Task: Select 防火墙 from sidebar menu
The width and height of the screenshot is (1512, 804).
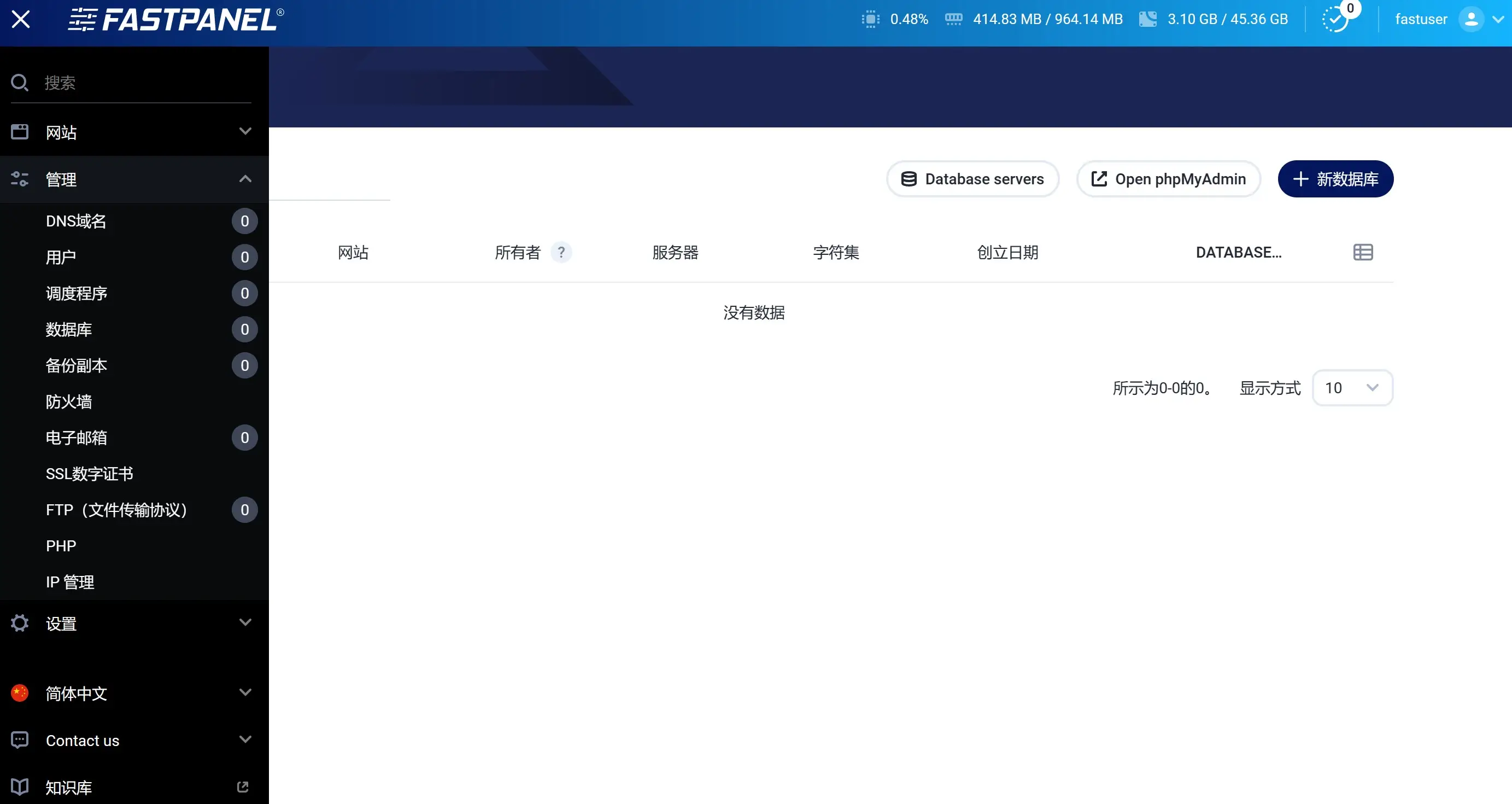Action: coord(68,401)
